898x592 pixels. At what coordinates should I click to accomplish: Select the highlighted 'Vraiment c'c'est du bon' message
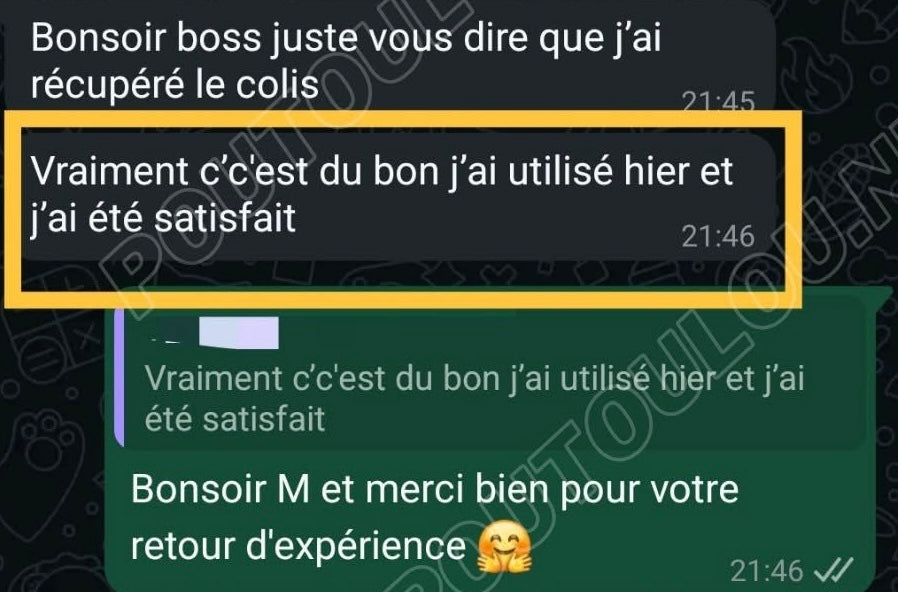(399, 197)
